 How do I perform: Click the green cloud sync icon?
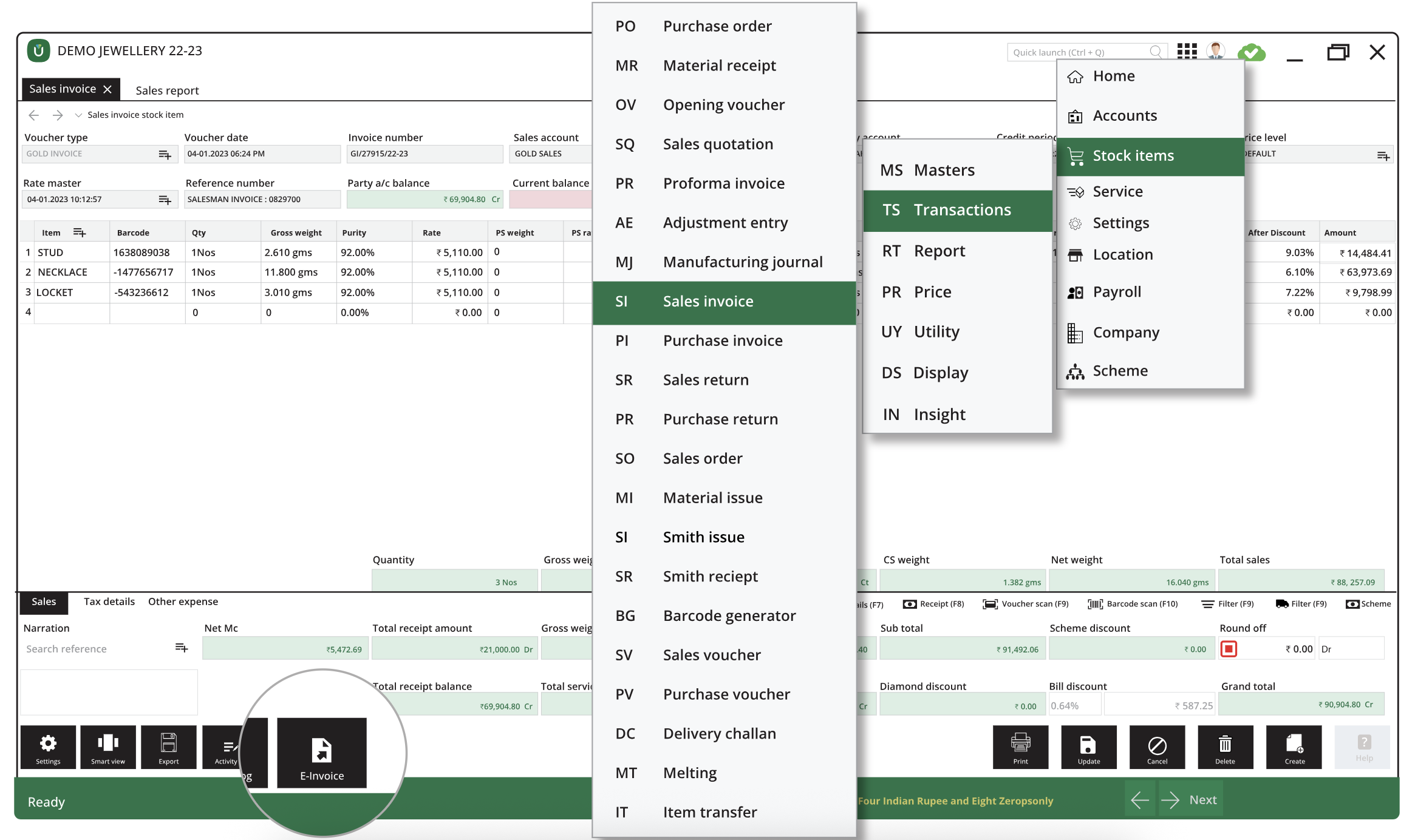tap(1251, 52)
